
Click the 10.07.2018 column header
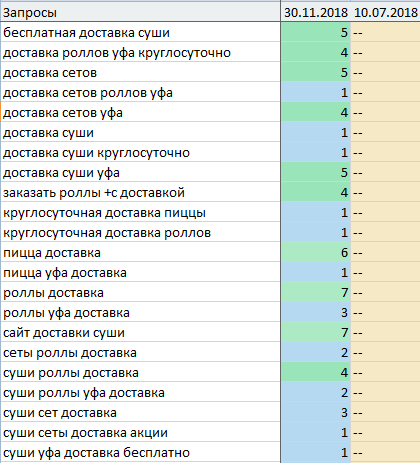coord(385,12)
